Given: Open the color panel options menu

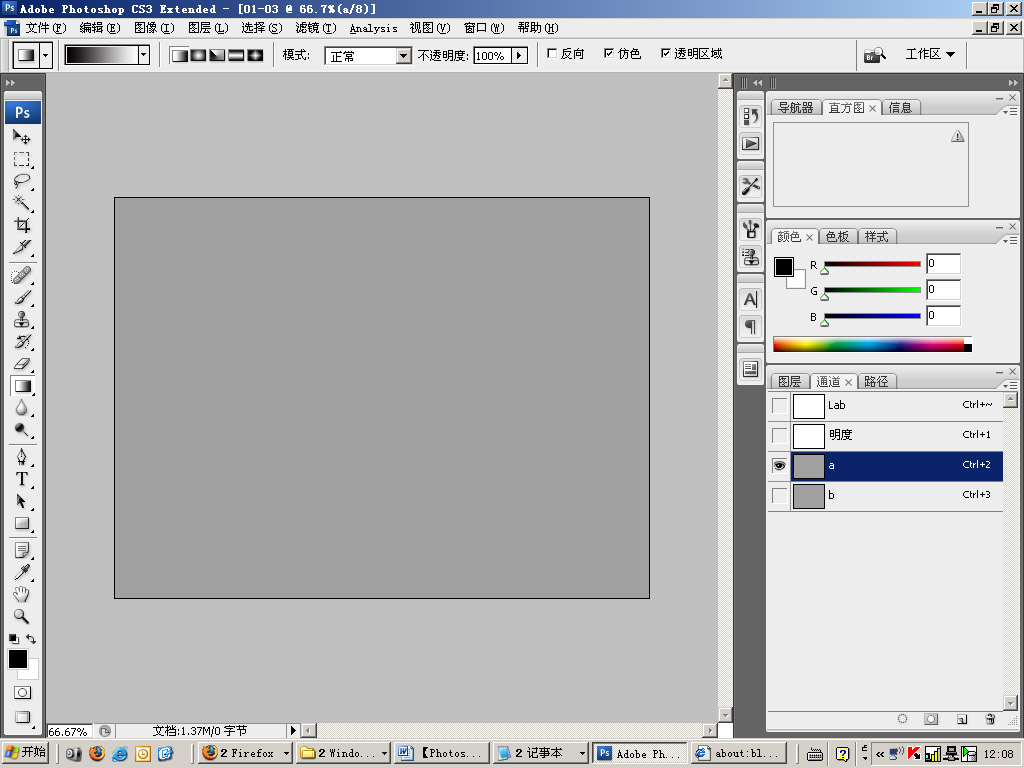Looking at the screenshot, I should pos(1010,240).
